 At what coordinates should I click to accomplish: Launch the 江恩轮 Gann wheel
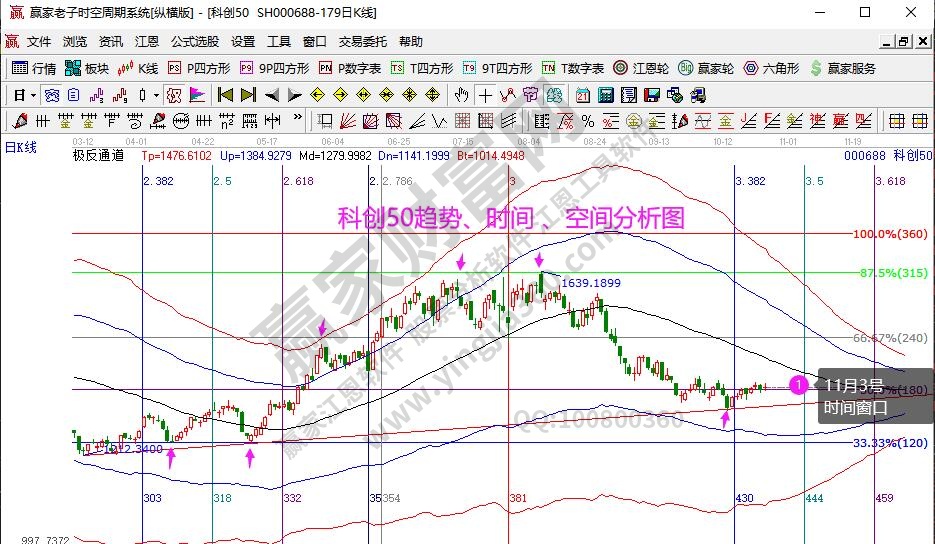coord(641,69)
